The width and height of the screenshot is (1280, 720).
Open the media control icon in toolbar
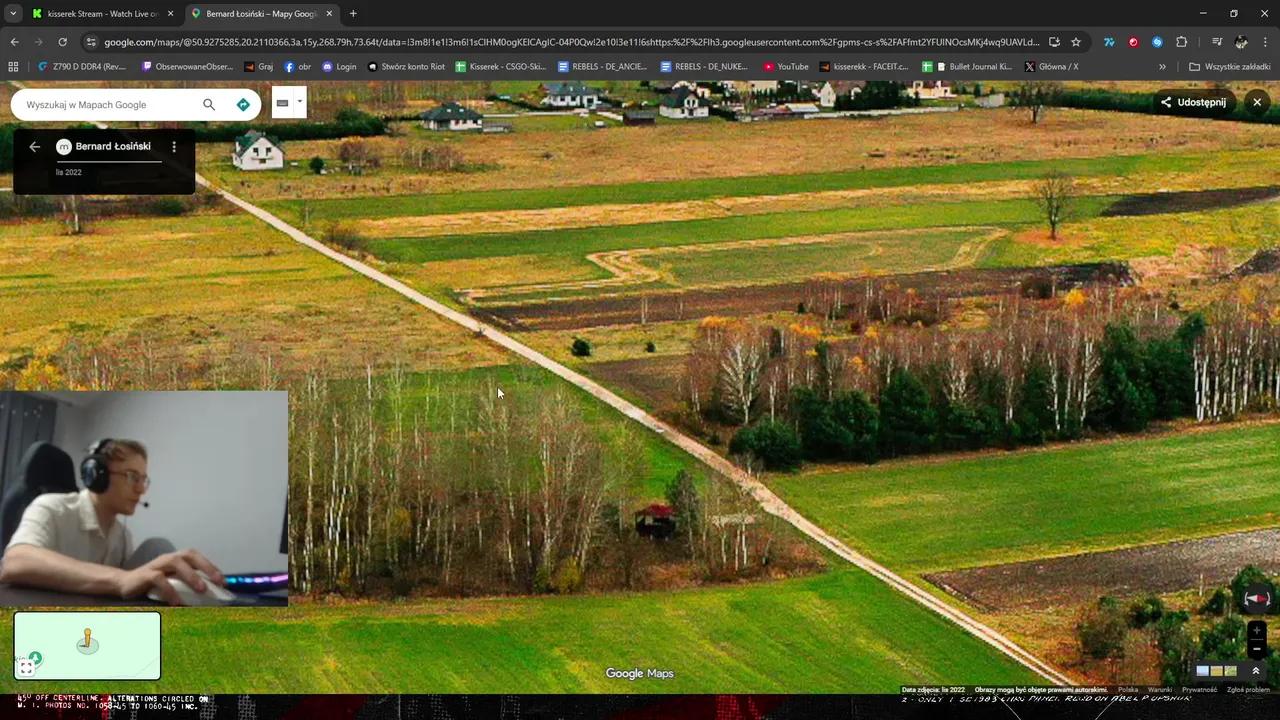pyautogui.click(x=1217, y=42)
